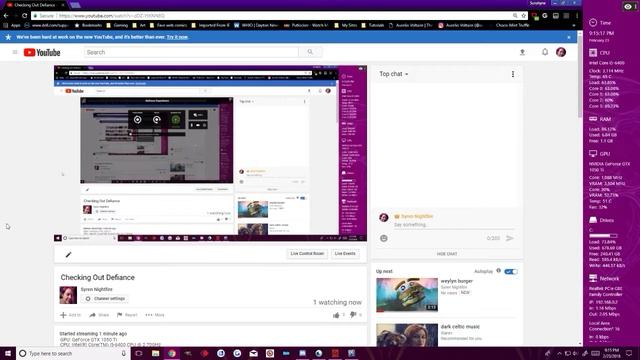
Task: Switch to the Checking Out Defiance tab
Action: (x=35, y=5)
